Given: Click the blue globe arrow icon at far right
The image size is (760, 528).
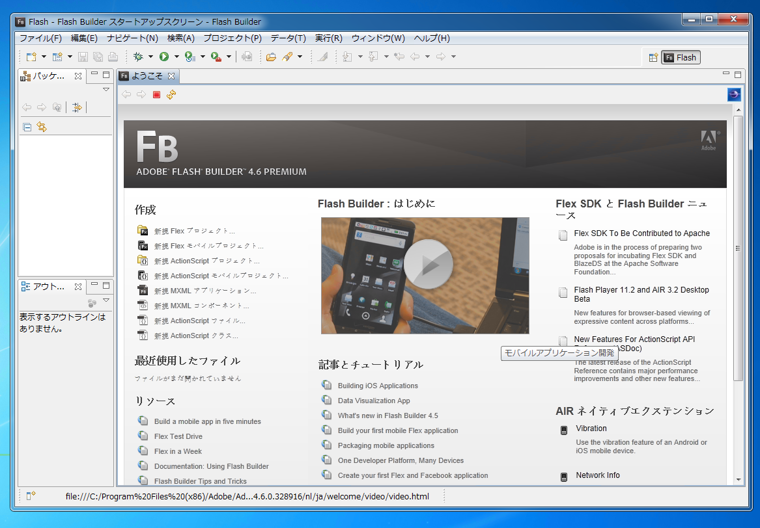Looking at the screenshot, I should 734,95.
